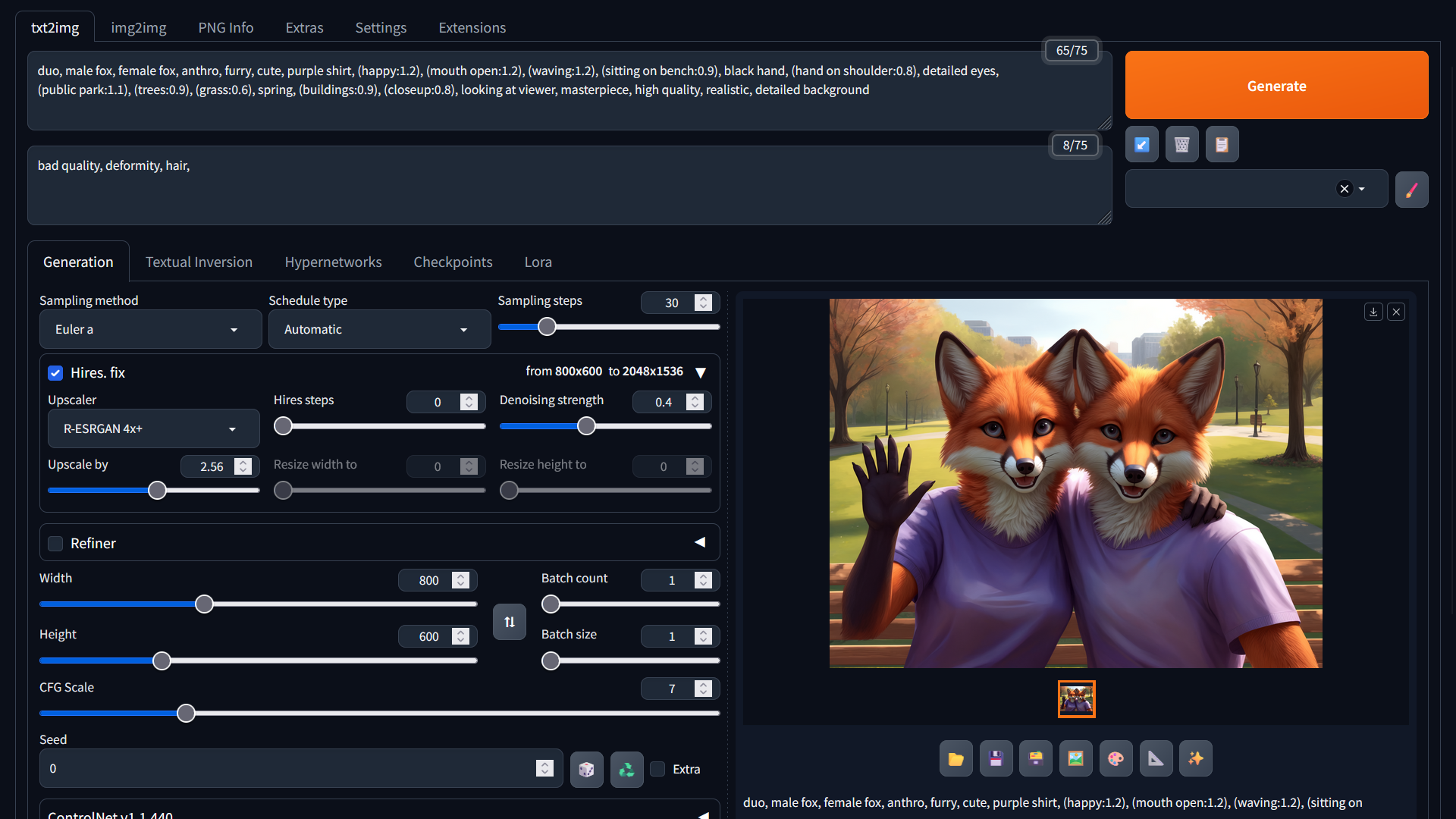
Task: Open the Upscaler R-ESRGAN 4x+ dropdown
Action: pyautogui.click(x=153, y=428)
